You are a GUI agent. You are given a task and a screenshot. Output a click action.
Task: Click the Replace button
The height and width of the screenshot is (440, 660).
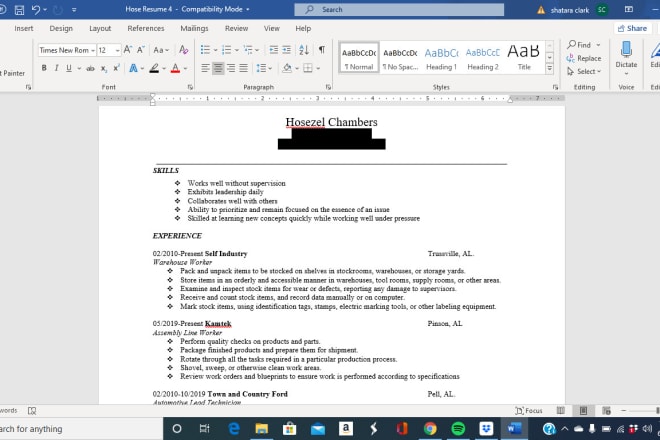tap(588, 58)
